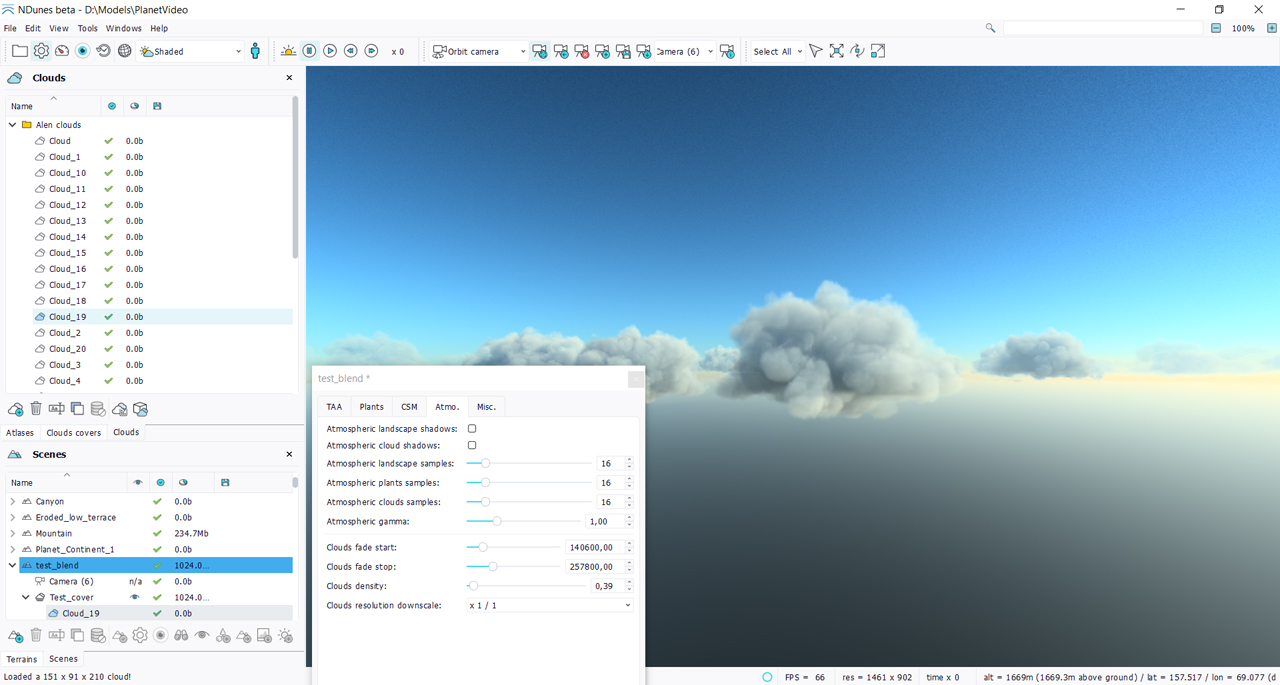Open settings gear icon in top toolbar
1280x685 pixels.
pos(41,51)
